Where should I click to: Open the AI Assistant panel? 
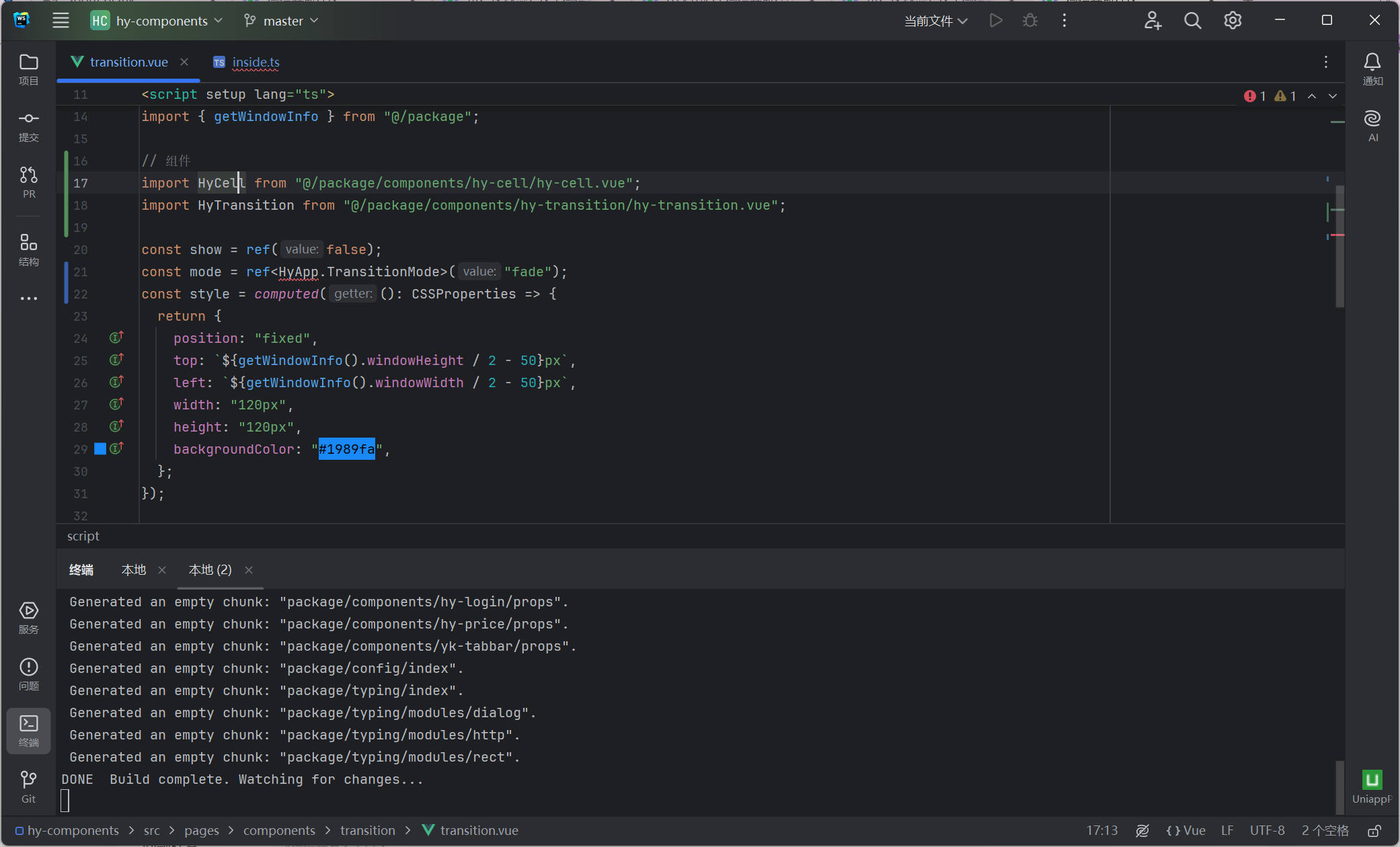pyautogui.click(x=1372, y=126)
